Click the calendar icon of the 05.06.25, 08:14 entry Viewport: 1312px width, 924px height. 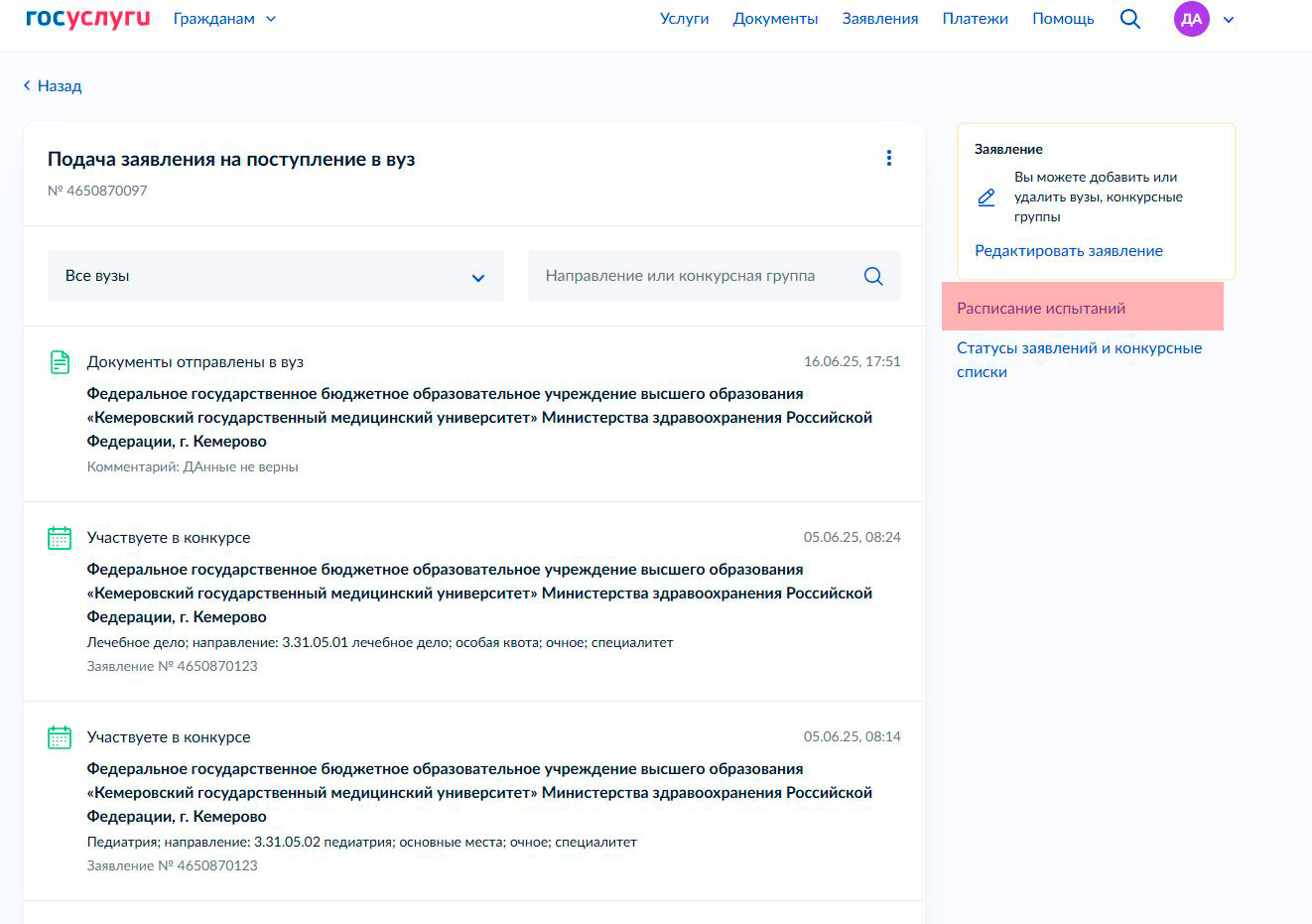[x=60, y=737]
